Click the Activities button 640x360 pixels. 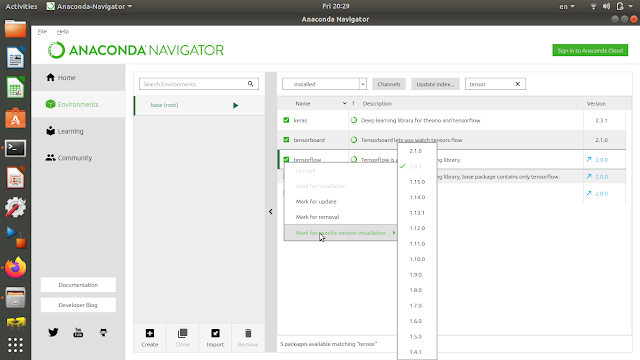[x=21, y=6]
